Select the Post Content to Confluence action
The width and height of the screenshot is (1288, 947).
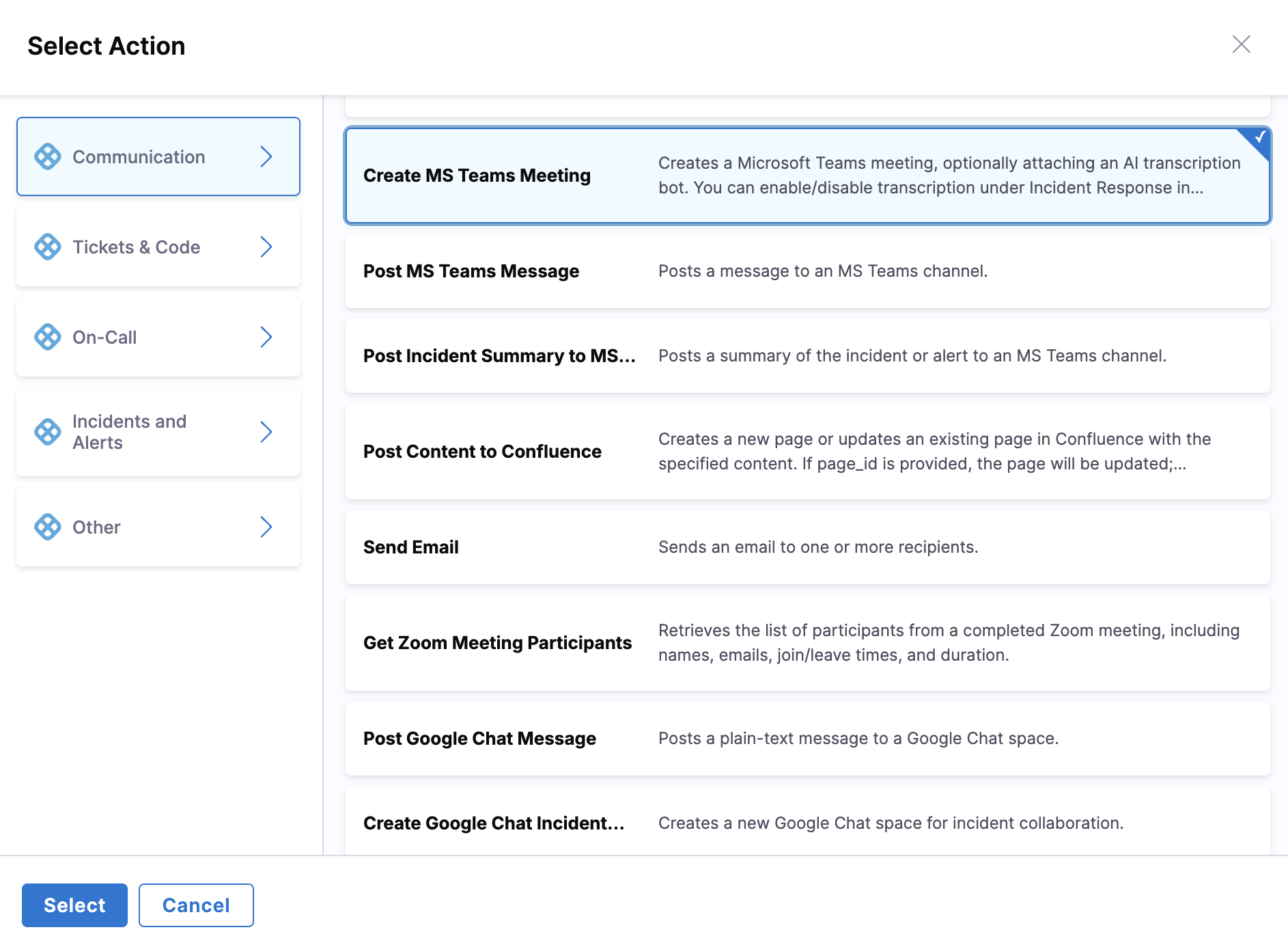coord(807,452)
